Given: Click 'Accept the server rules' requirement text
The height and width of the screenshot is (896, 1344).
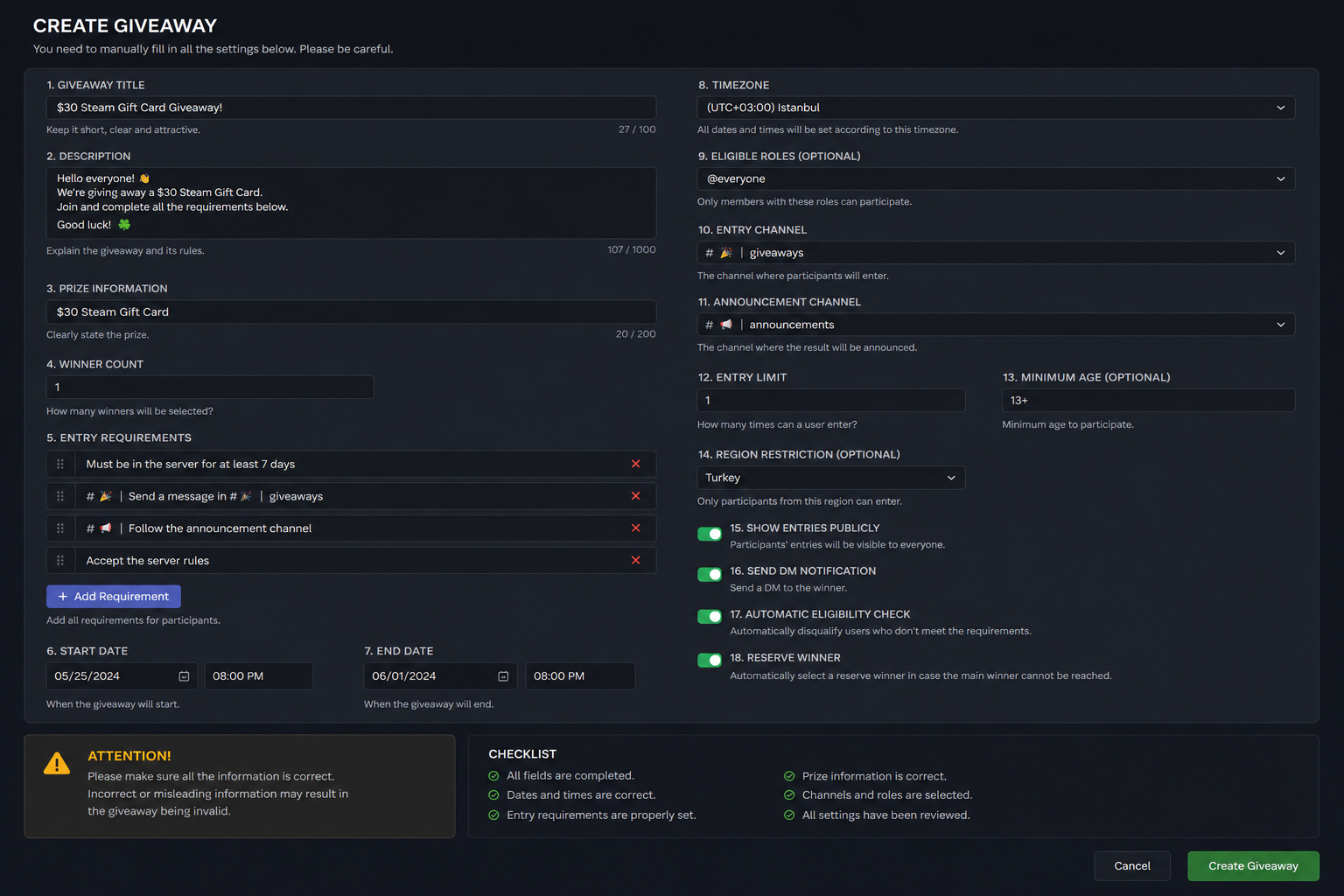Looking at the screenshot, I should pos(148,561).
